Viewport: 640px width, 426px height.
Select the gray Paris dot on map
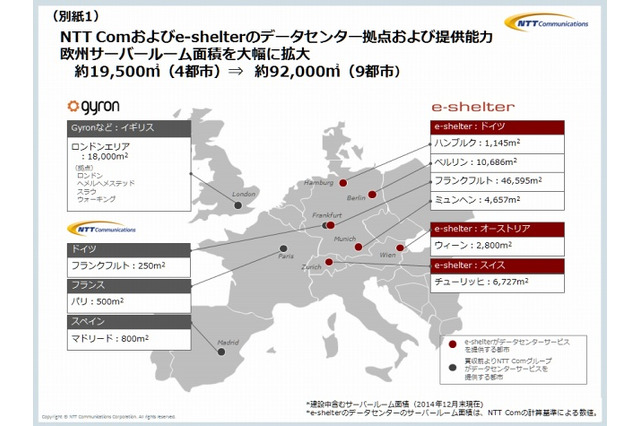point(283,248)
